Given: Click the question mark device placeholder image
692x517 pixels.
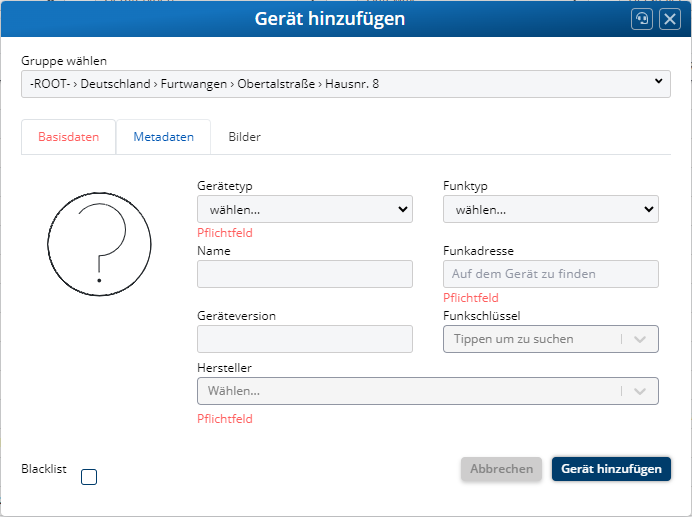Looking at the screenshot, I should tap(99, 244).
